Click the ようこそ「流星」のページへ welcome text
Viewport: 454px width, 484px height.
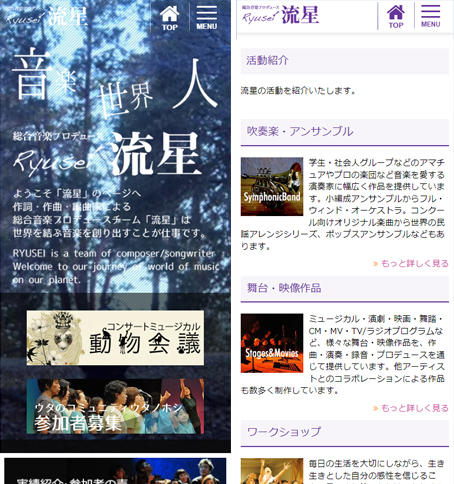click(77, 193)
